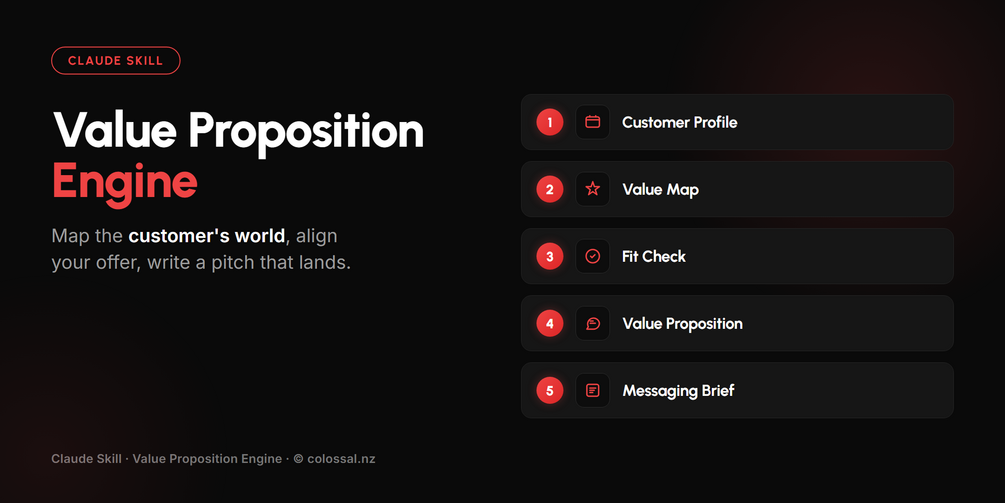Image resolution: width=1005 pixels, height=503 pixels.
Task: Click the checkmark circle icon for Fit Check
Action: point(592,256)
